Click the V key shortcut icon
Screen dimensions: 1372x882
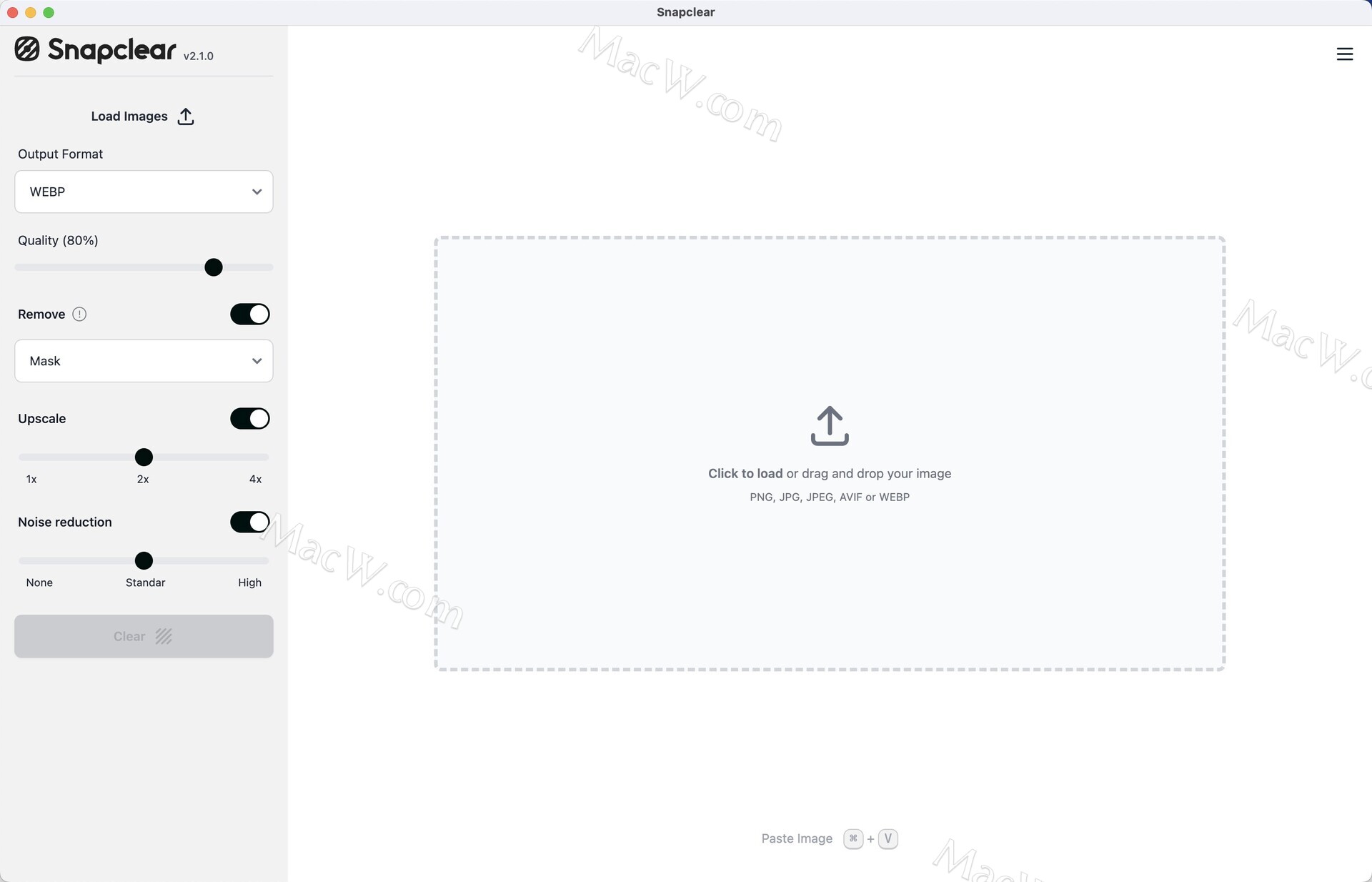click(x=888, y=838)
